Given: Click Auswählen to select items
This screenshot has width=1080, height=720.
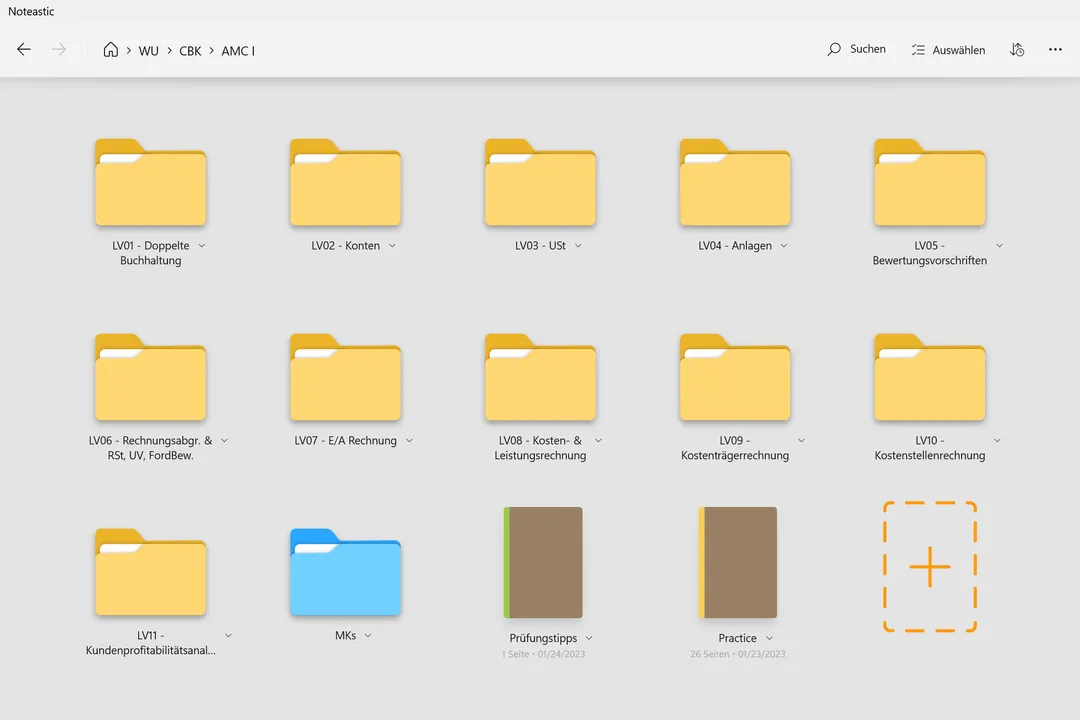Looking at the screenshot, I should click(x=948, y=50).
